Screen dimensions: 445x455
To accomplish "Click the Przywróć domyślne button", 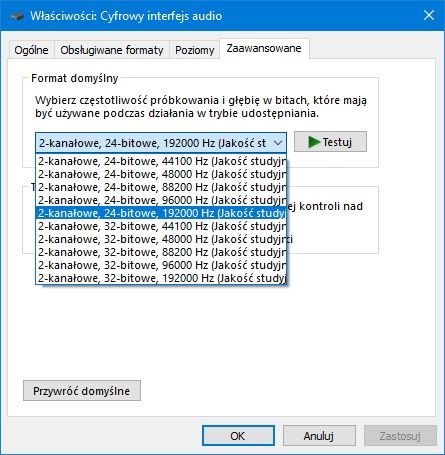I will coord(82,391).
